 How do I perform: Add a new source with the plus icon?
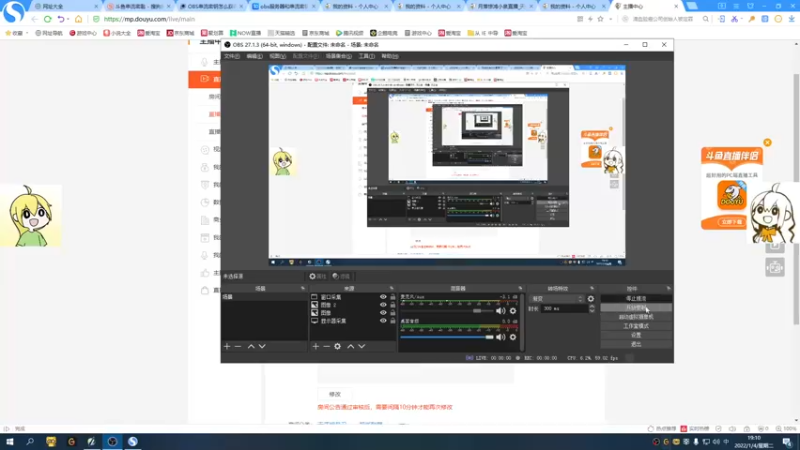coord(315,346)
